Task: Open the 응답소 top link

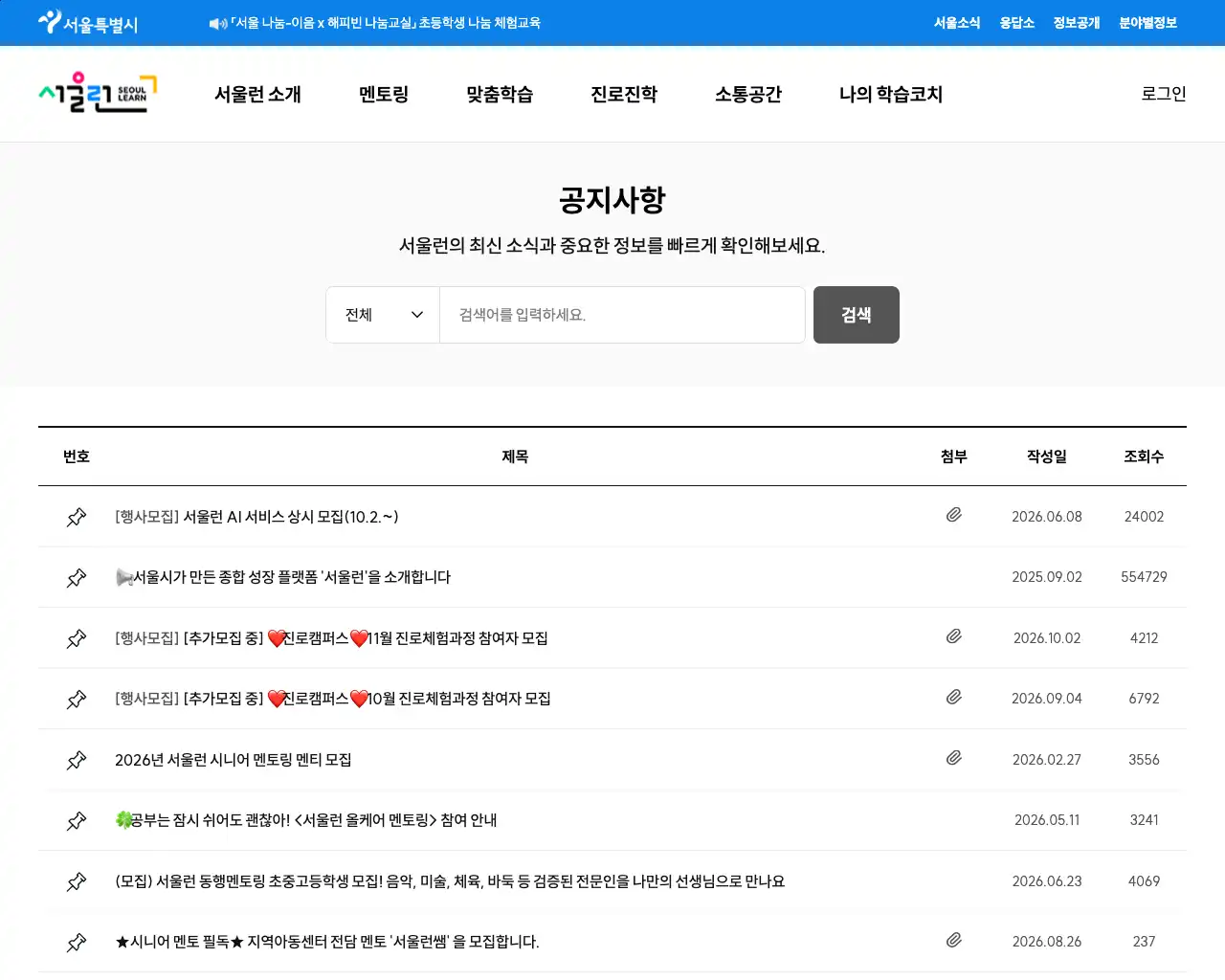Action: coord(1017,23)
